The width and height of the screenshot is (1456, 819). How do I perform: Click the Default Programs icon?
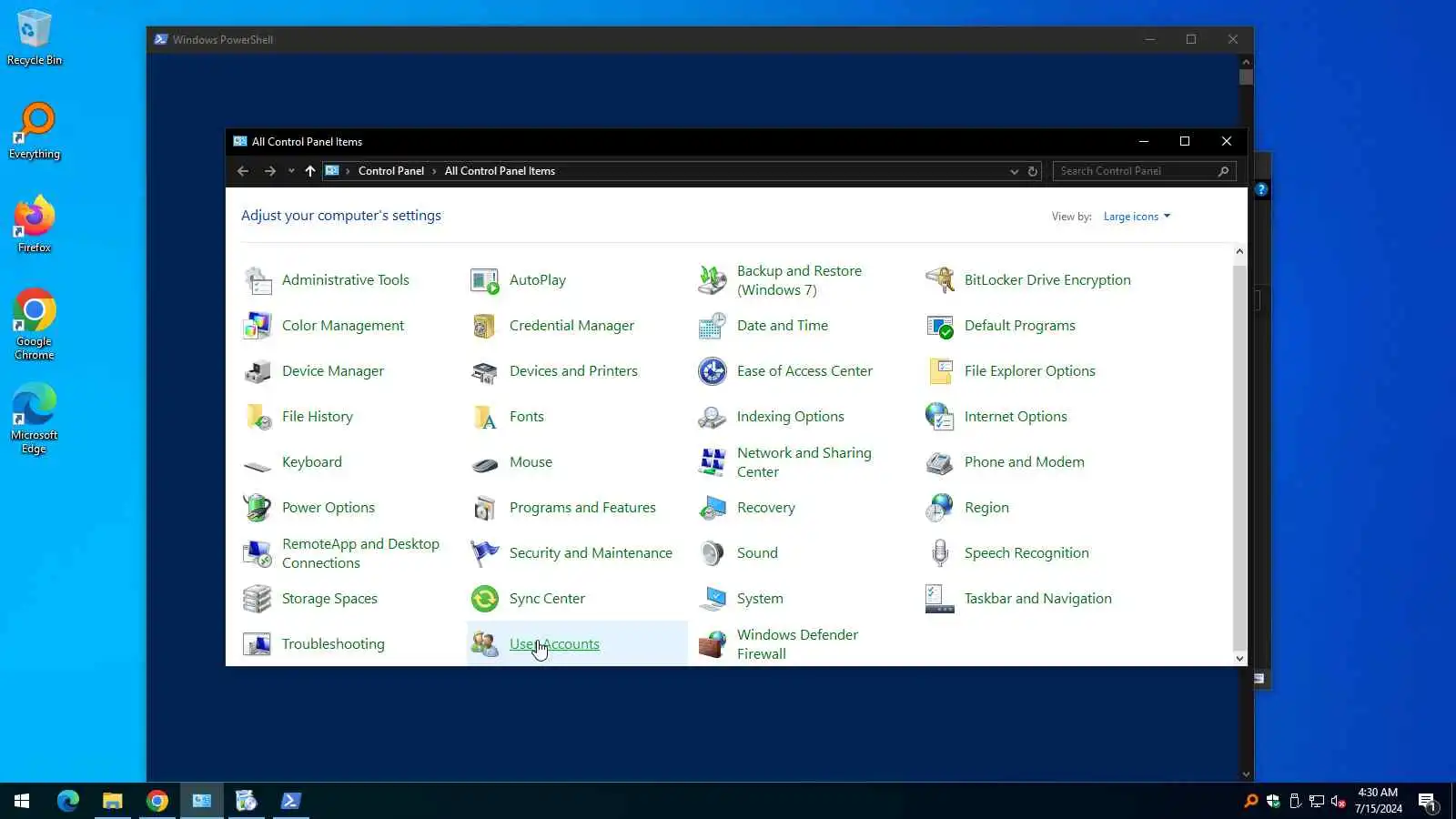[x=940, y=326]
